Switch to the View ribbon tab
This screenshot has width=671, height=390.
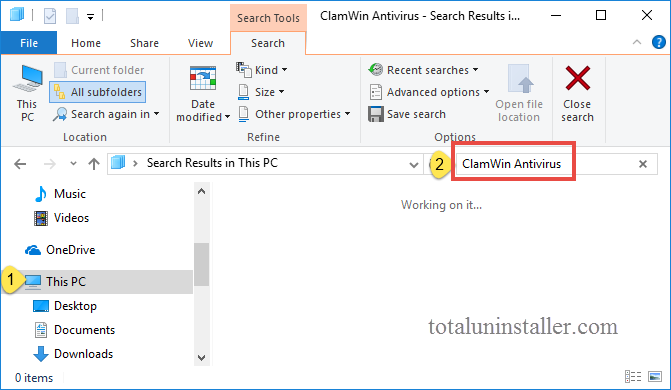click(200, 43)
